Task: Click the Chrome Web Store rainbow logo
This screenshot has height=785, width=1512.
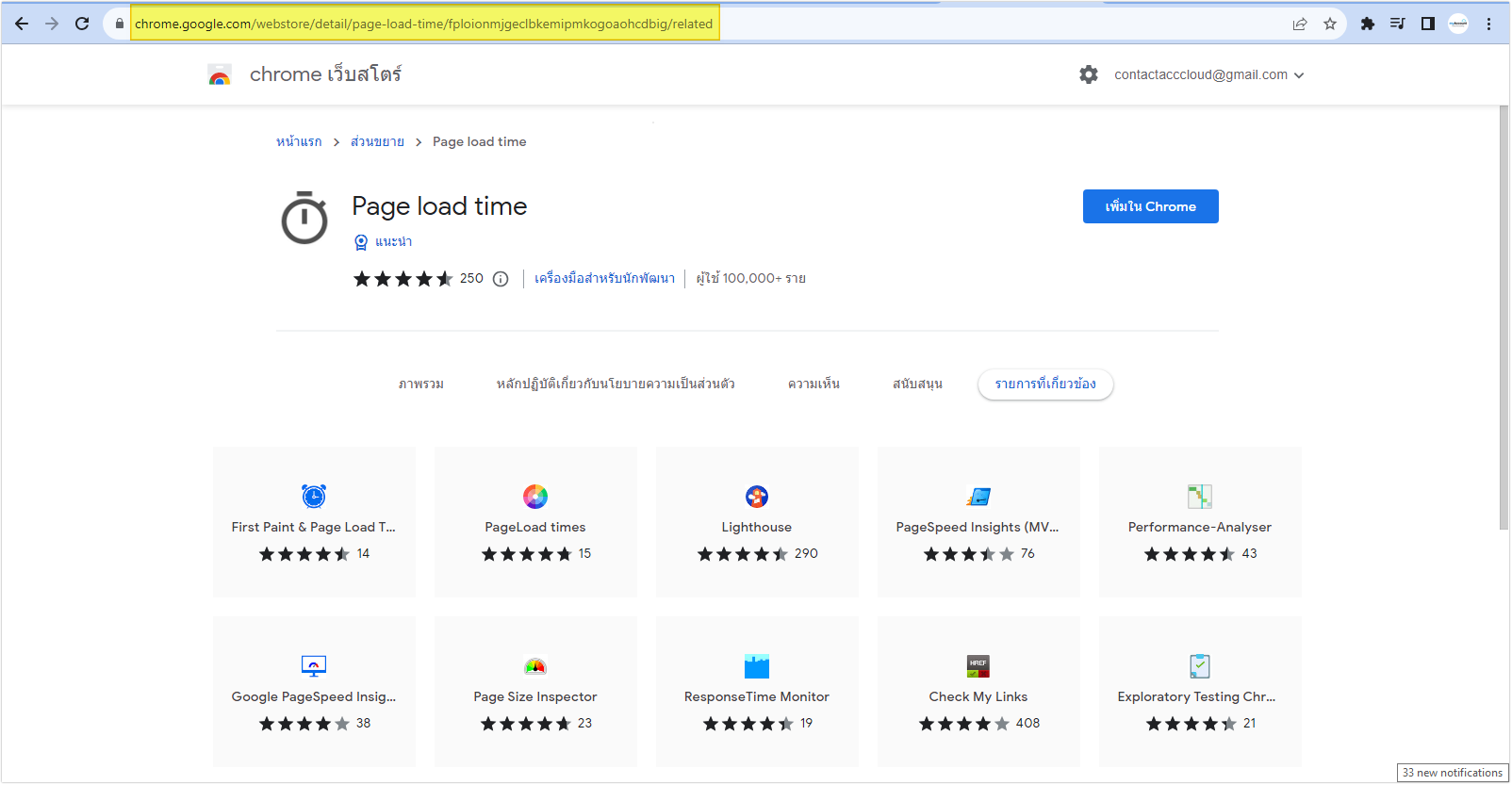Action: (x=220, y=75)
